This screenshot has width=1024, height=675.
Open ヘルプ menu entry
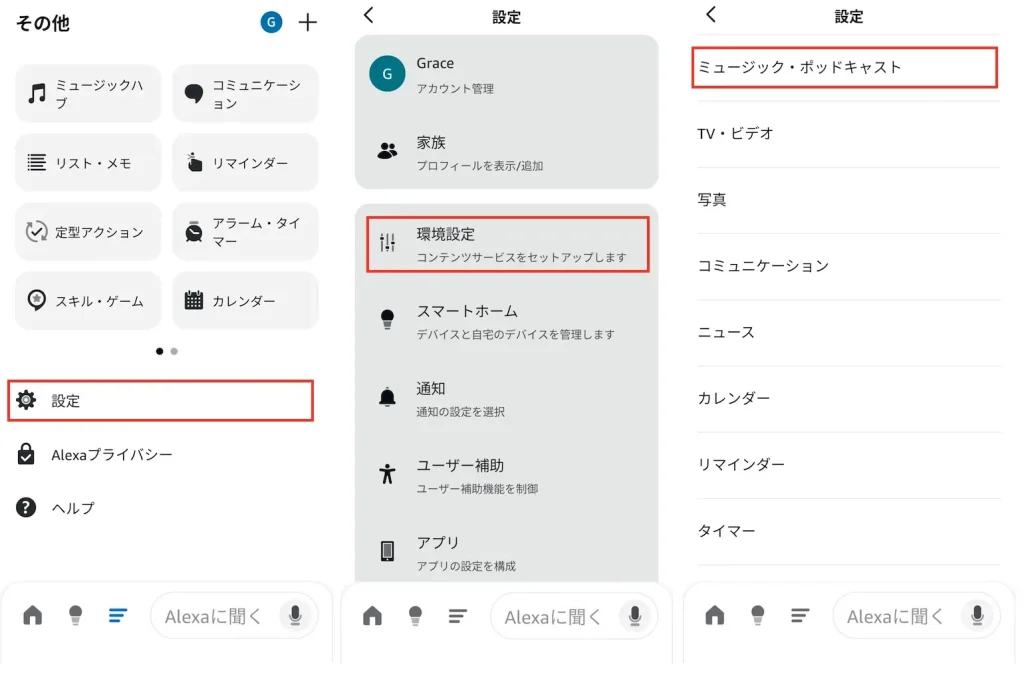[x=161, y=507]
